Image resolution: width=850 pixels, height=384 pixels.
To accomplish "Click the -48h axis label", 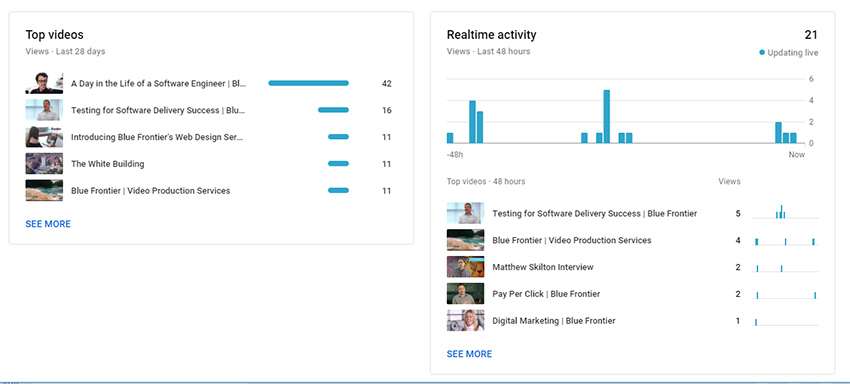I will (455, 155).
